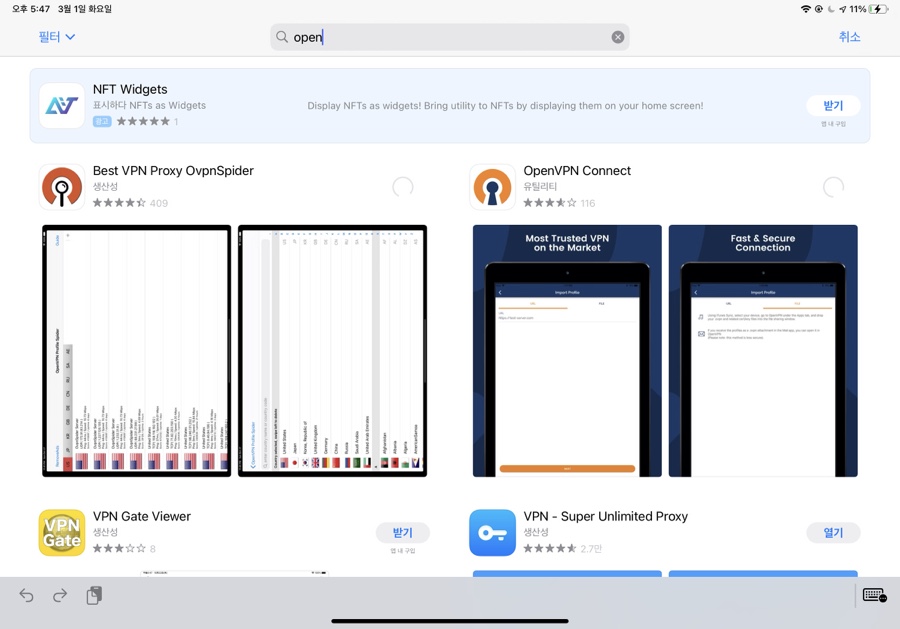Tap the redo arrow in keyboard bar
Viewport: 900px width, 629px height.
[x=60, y=596]
